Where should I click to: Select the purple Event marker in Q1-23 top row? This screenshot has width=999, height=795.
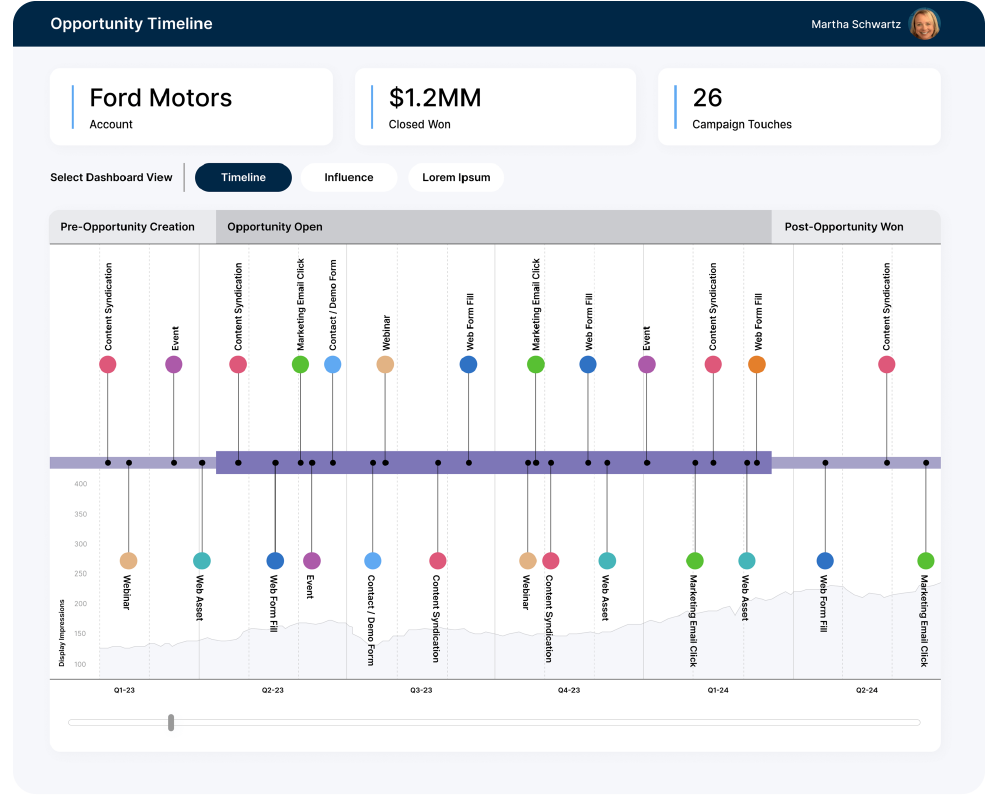(x=173, y=364)
